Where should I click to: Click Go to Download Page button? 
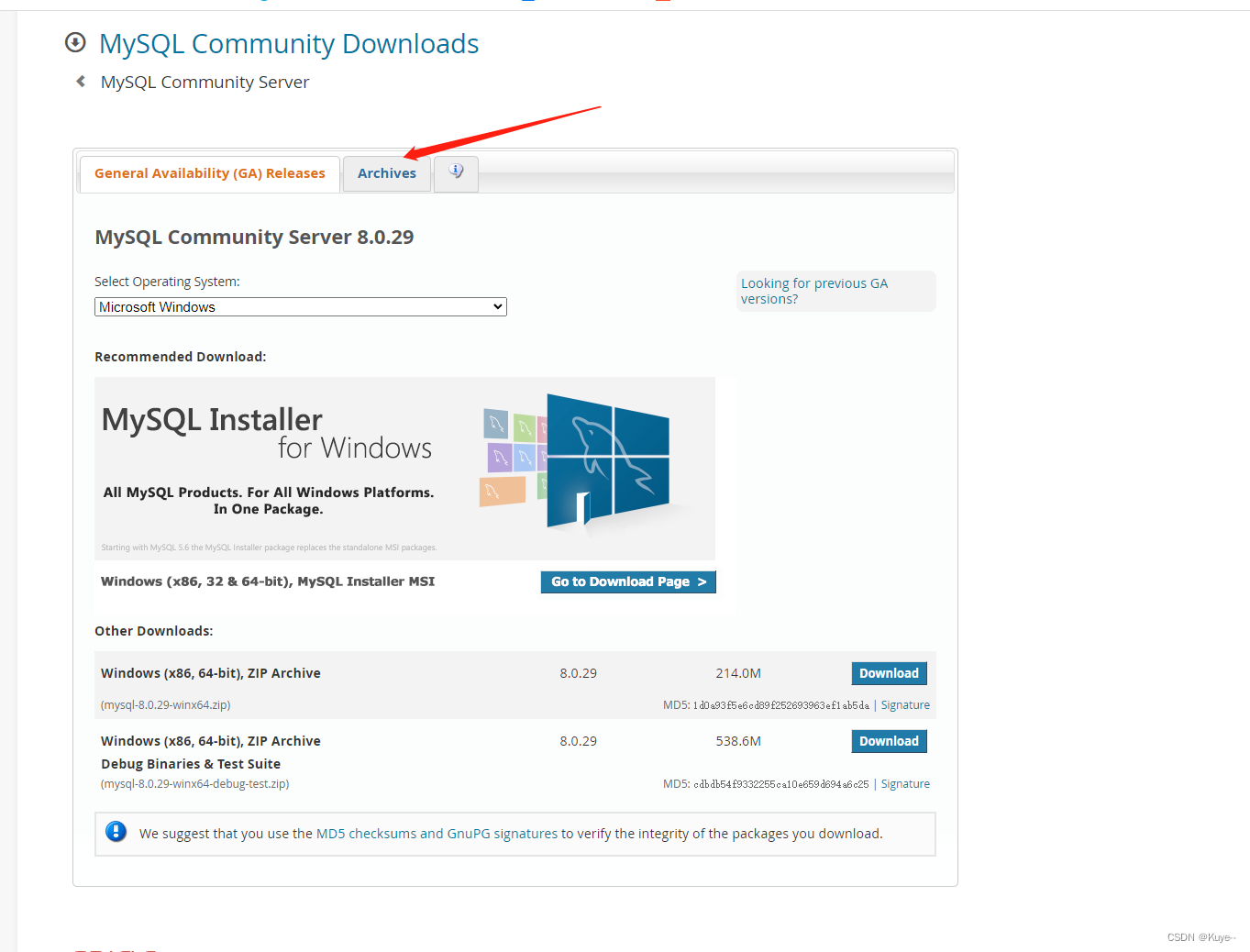[x=628, y=581]
